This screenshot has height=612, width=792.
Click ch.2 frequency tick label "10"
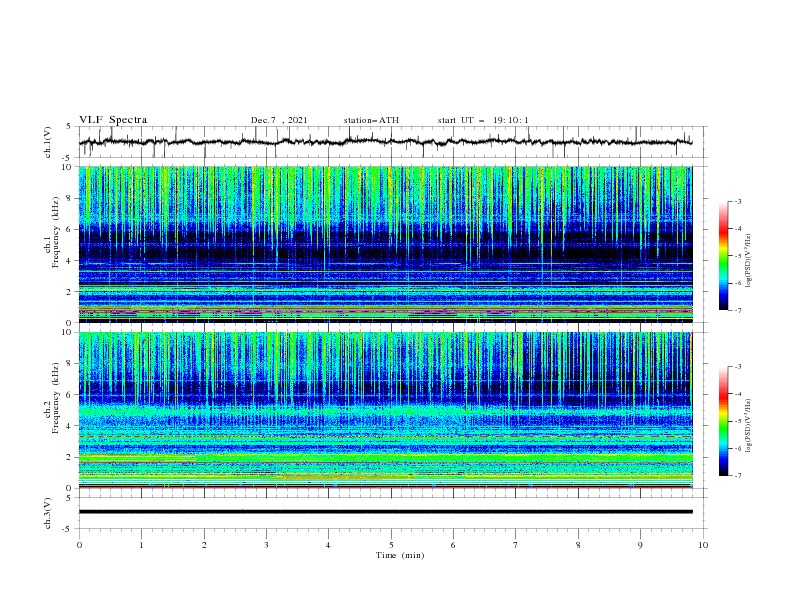(68, 332)
